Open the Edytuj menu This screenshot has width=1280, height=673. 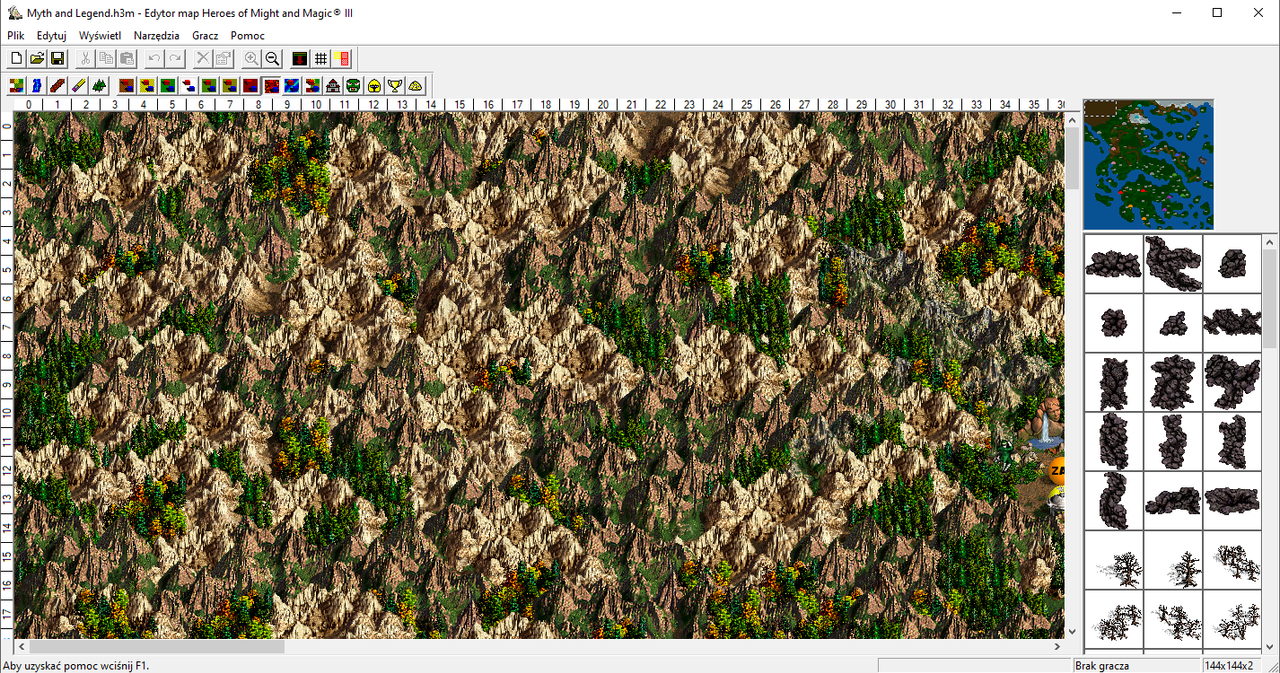point(51,35)
